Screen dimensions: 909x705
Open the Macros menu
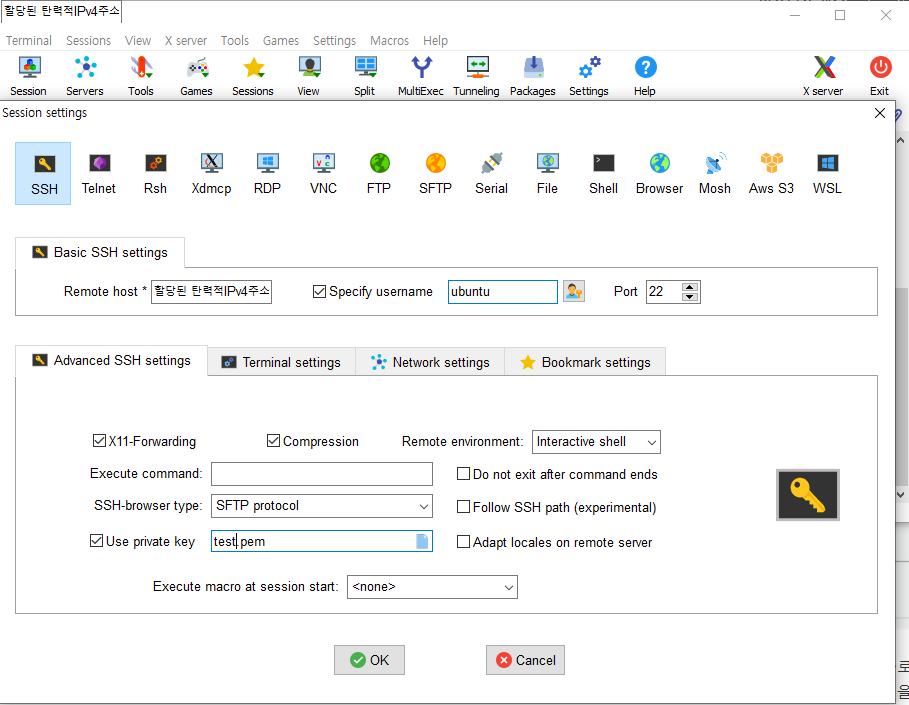pos(390,41)
